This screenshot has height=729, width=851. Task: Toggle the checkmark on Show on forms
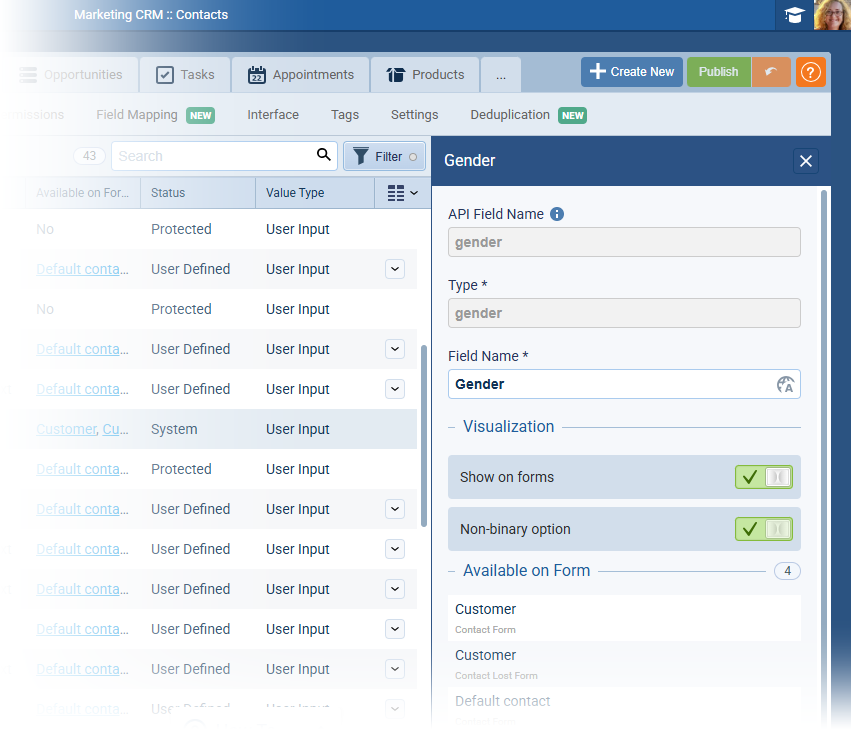(x=752, y=477)
